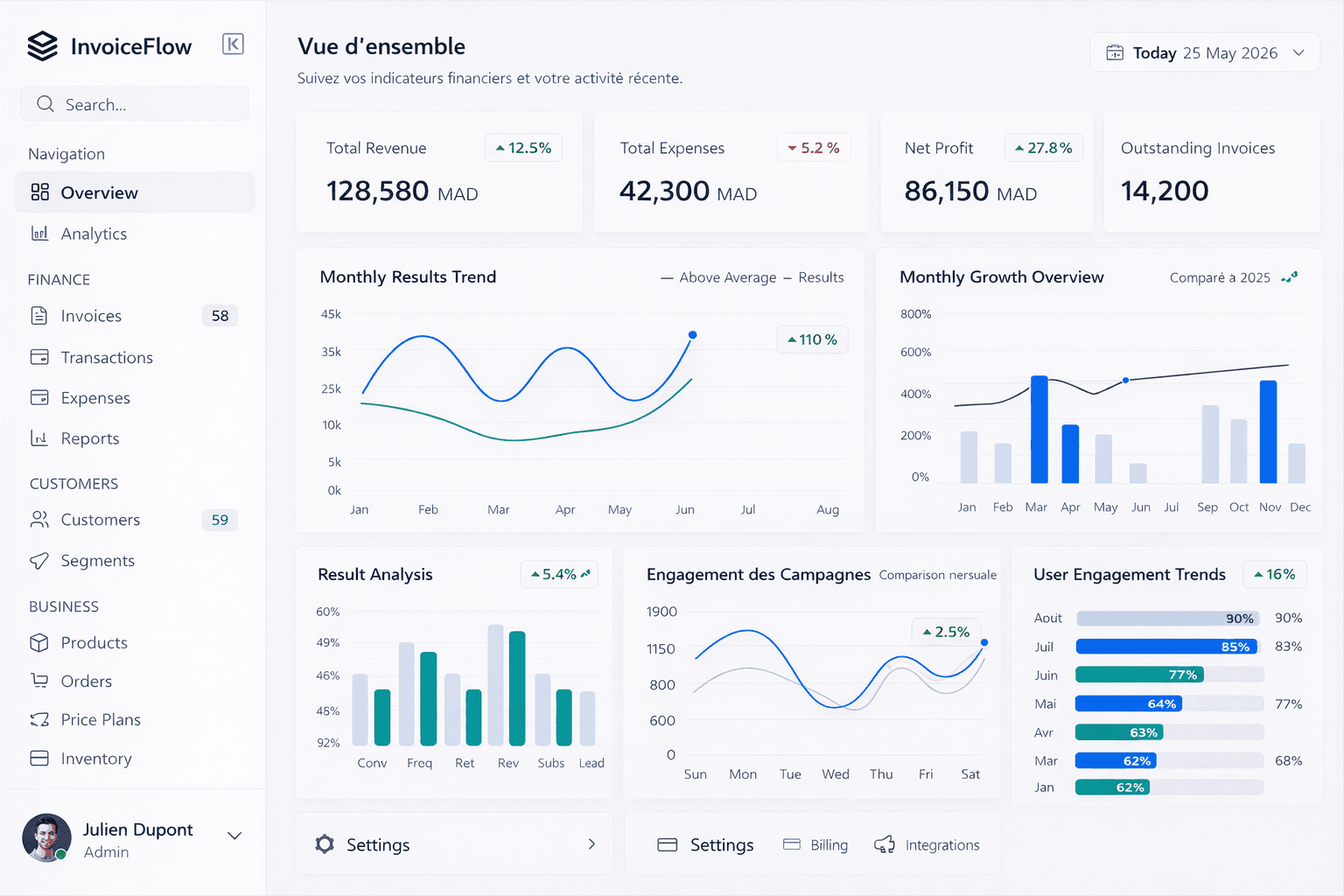Click the 110 % badge on Monthly Results

pyautogui.click(x=813, y=339)
